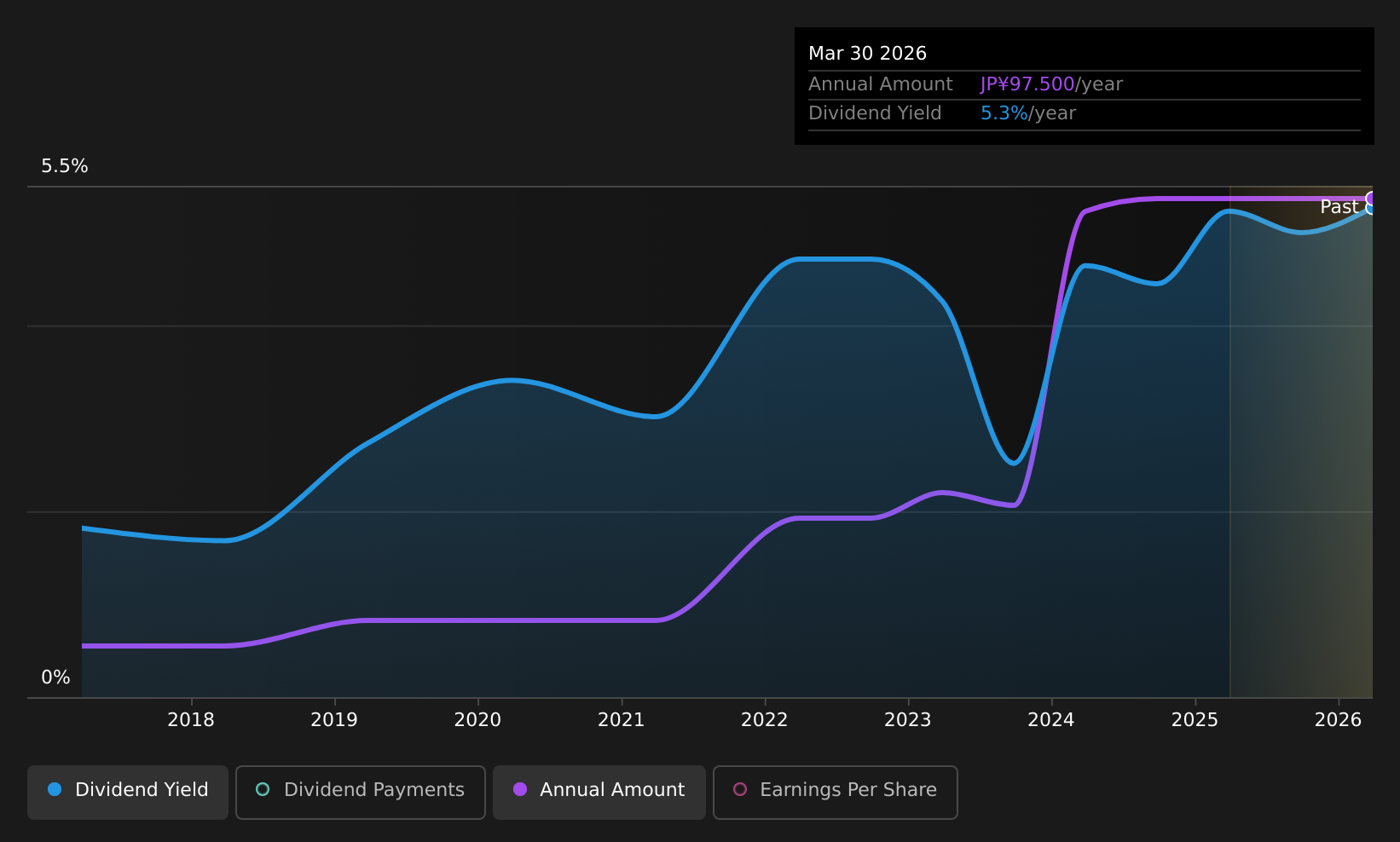This screenshot has width=1400, height=842.
Task: Select the 2018 axis label
Action: click(191, 719)
